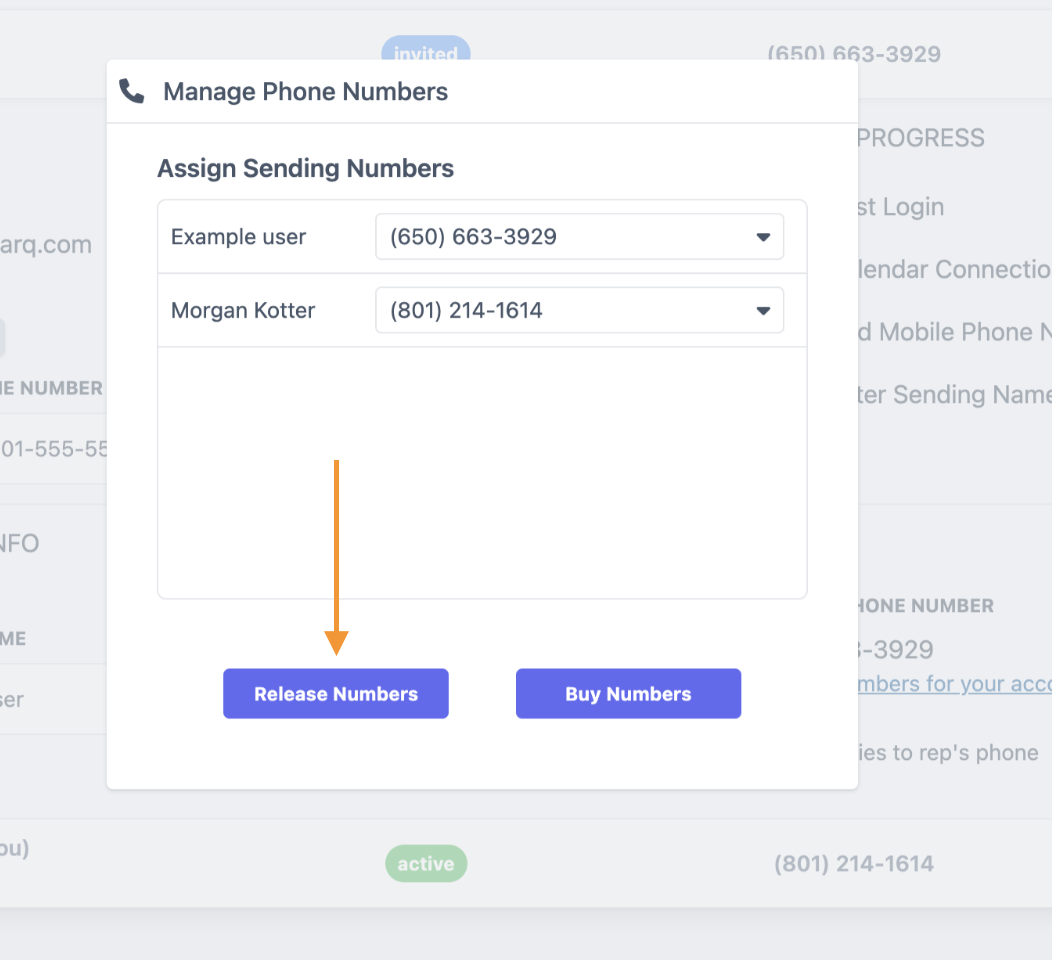1052x960 pixels.
Task: Click the Calendar Connection progress item
Action: 951,269
